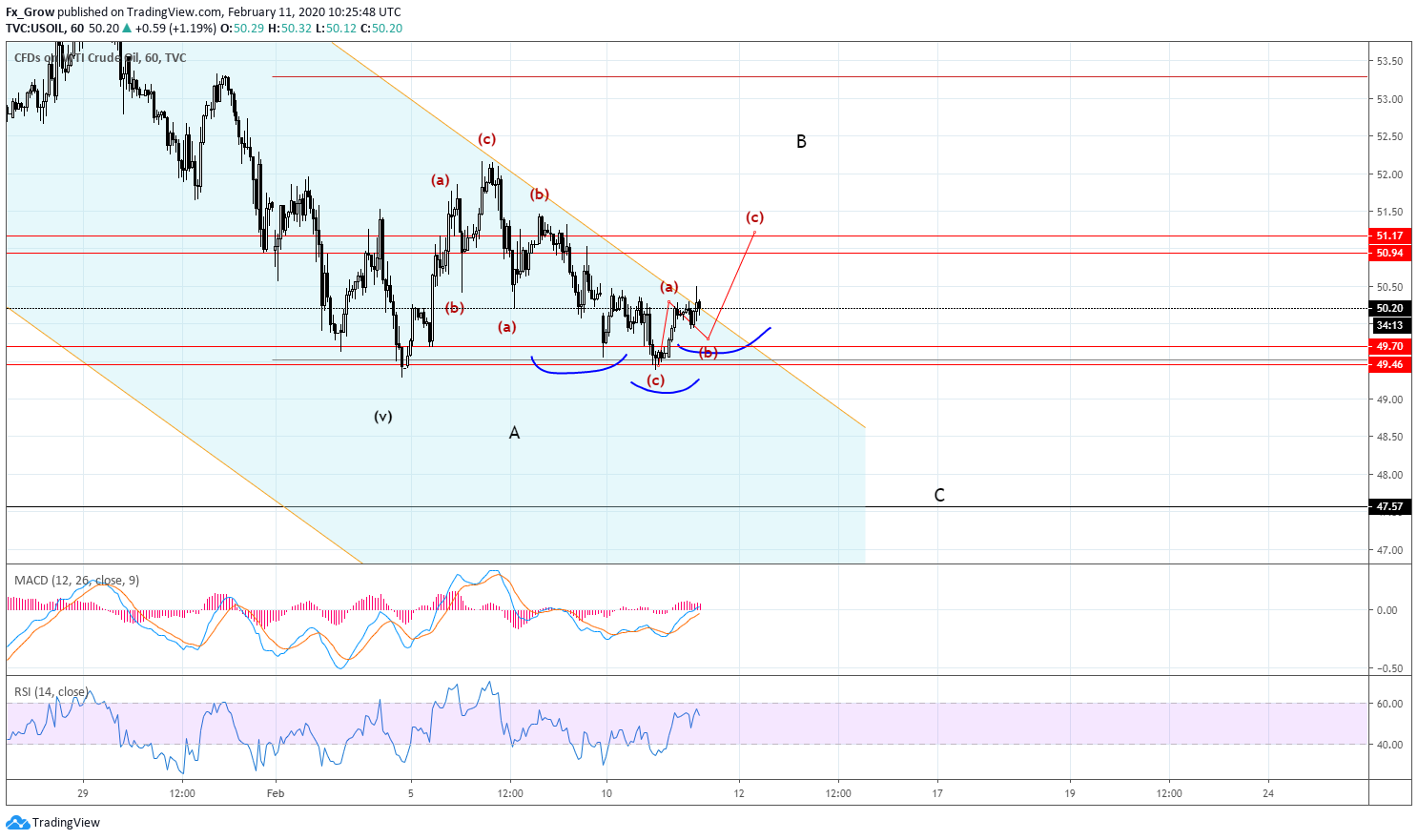Click the 60.00 label on the RSI scale
Viewport: 1418px width, 840px height.
pyautogui.click(x=1389, y=704)
